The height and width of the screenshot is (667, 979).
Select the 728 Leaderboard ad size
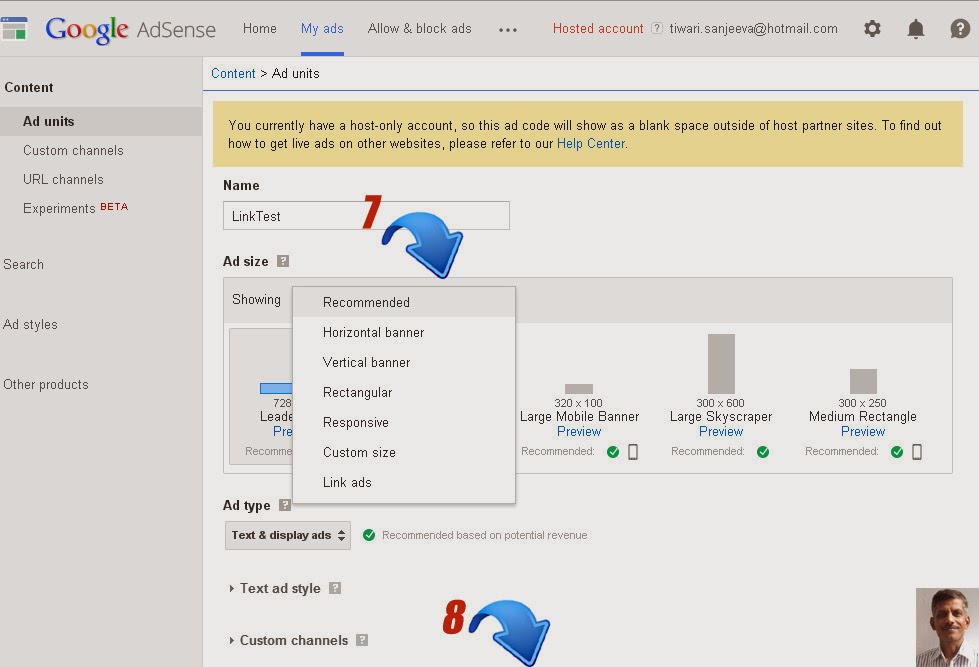point(261,396)
